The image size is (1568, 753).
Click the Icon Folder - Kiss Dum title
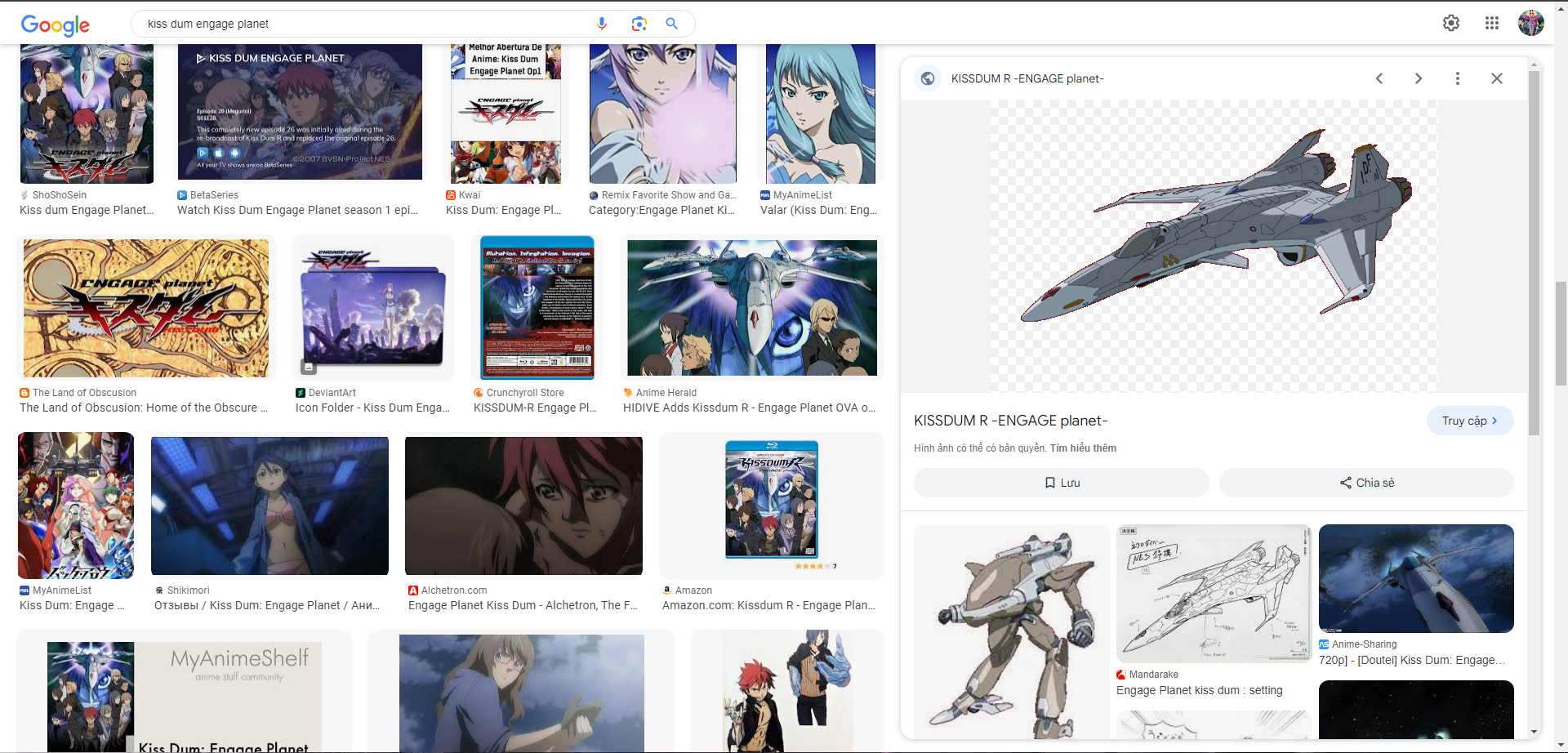(372, 408)
